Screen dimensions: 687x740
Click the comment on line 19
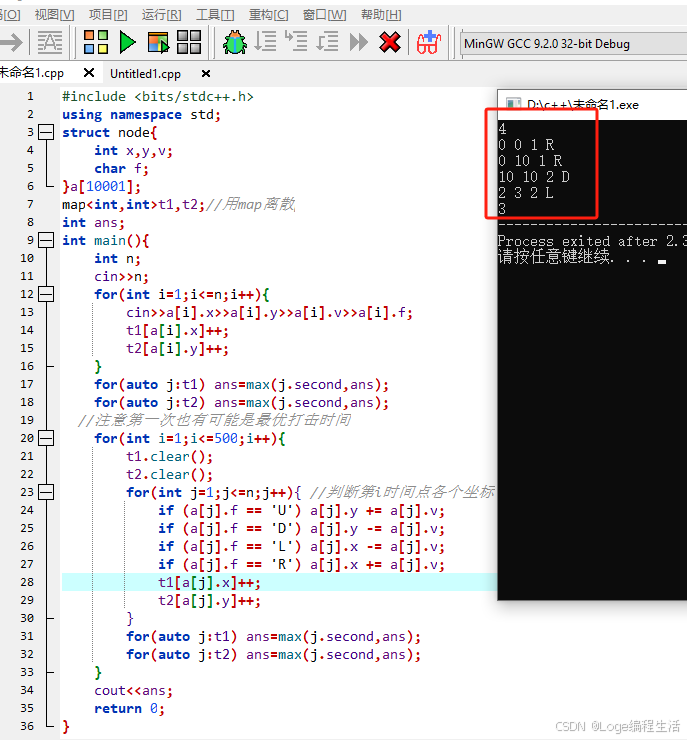[214, 420]
